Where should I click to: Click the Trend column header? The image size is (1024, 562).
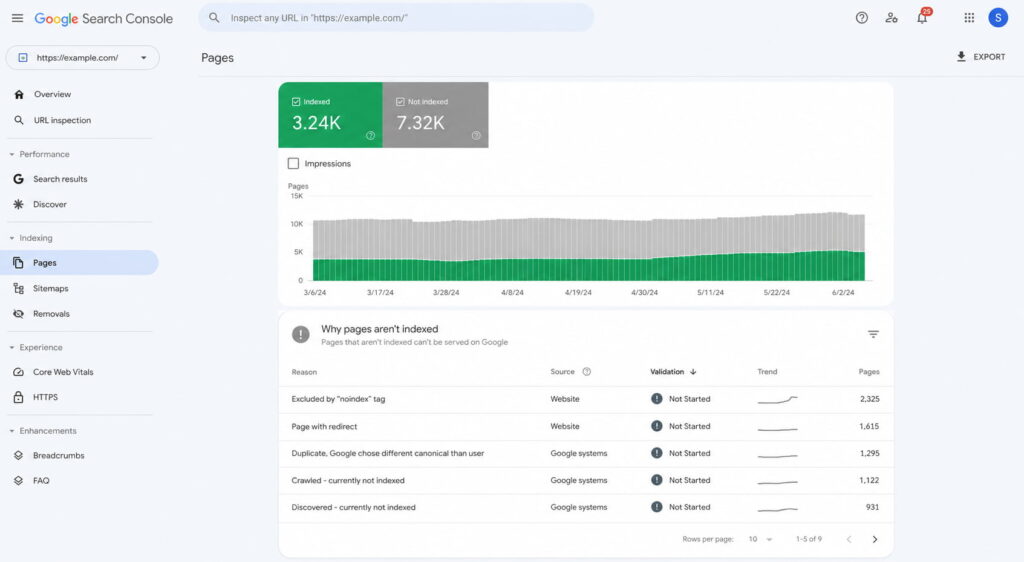pyautogui.click(x=767, y=372)
